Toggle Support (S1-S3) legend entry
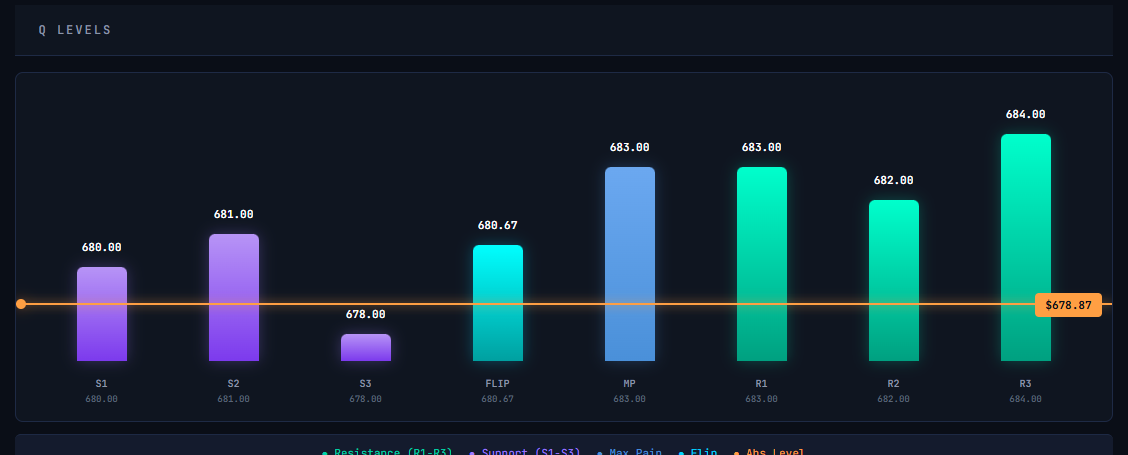 tap(525, 452)
